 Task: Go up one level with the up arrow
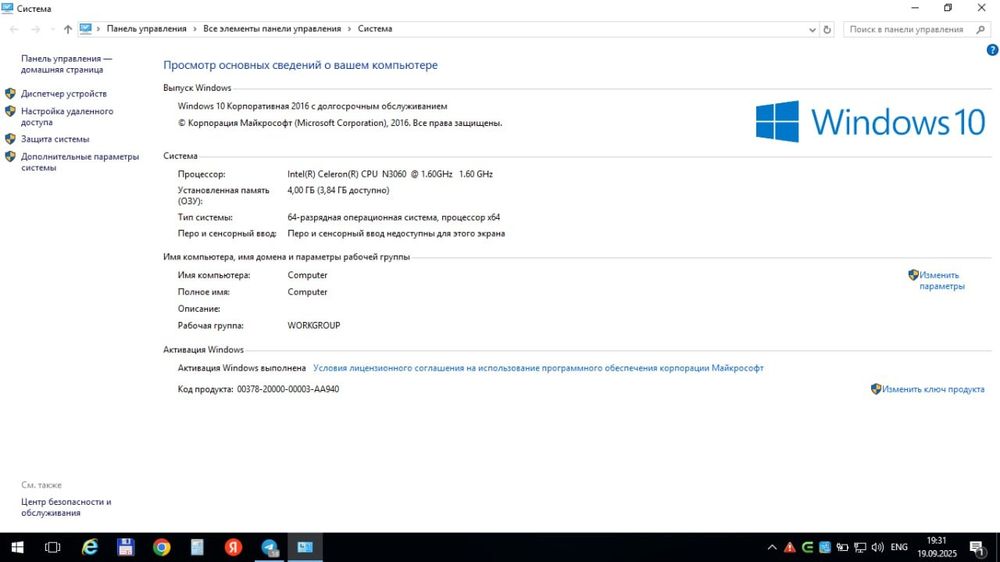pos(68,29)
